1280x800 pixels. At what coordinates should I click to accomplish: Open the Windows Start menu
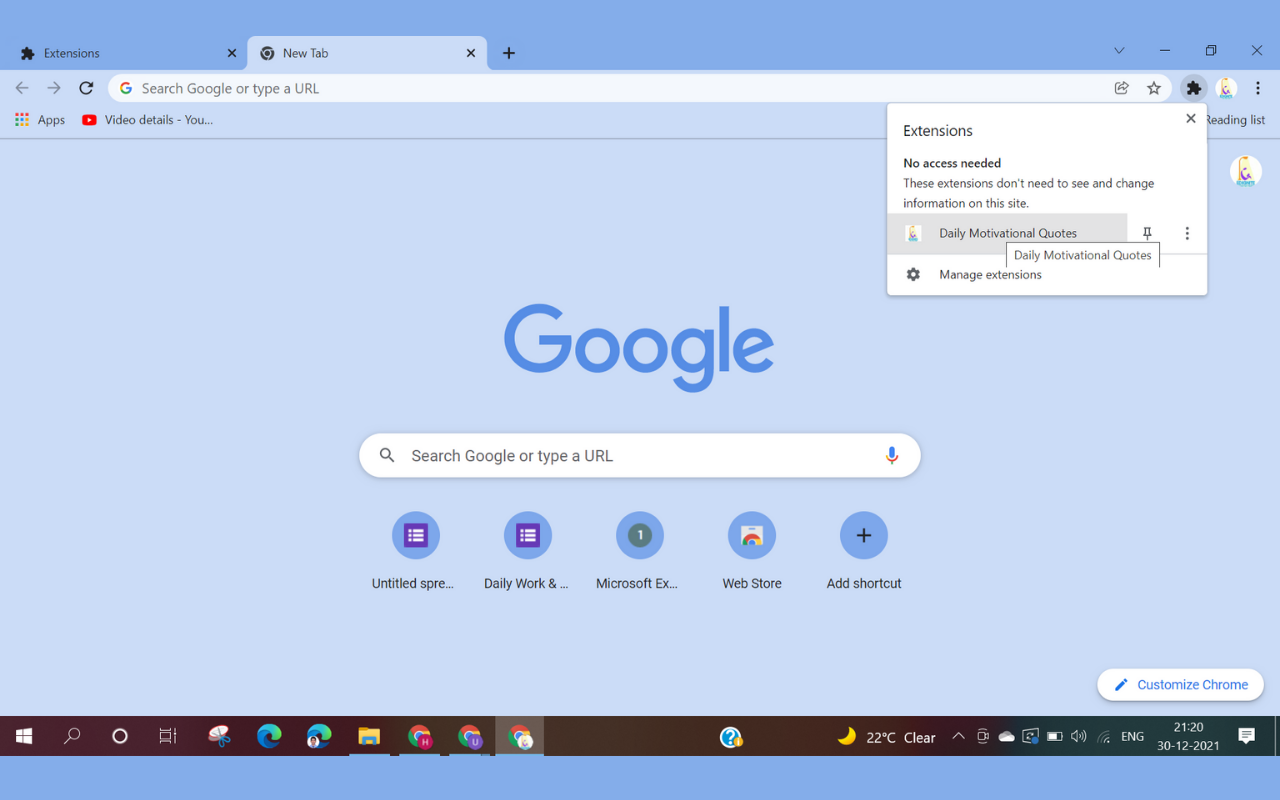click(x=24, y=737)
